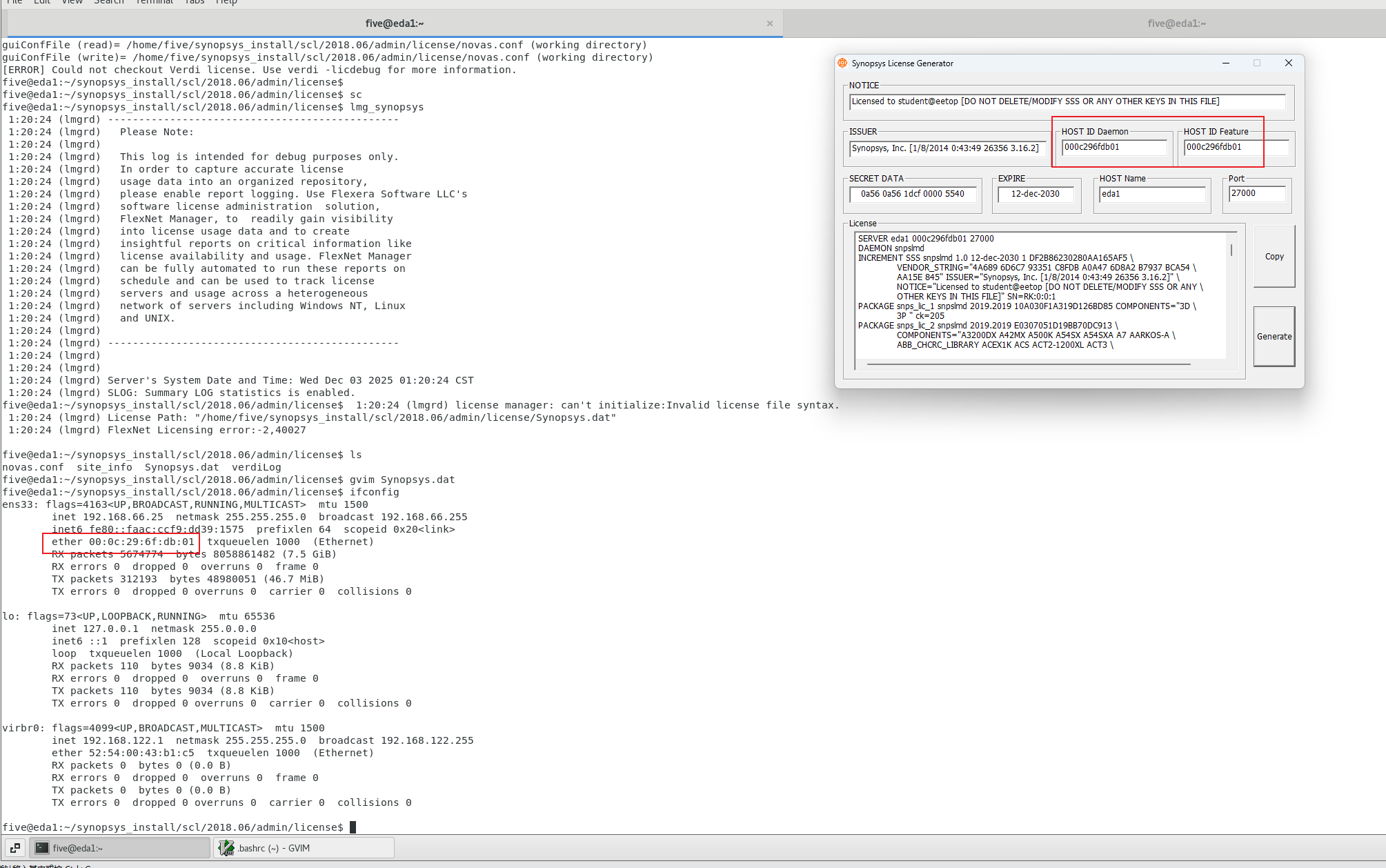Screen dimensions: 1386x868
Task: Click the 'PACKAGE snps_lic_2' line in License box
Action: pos(988,326)
